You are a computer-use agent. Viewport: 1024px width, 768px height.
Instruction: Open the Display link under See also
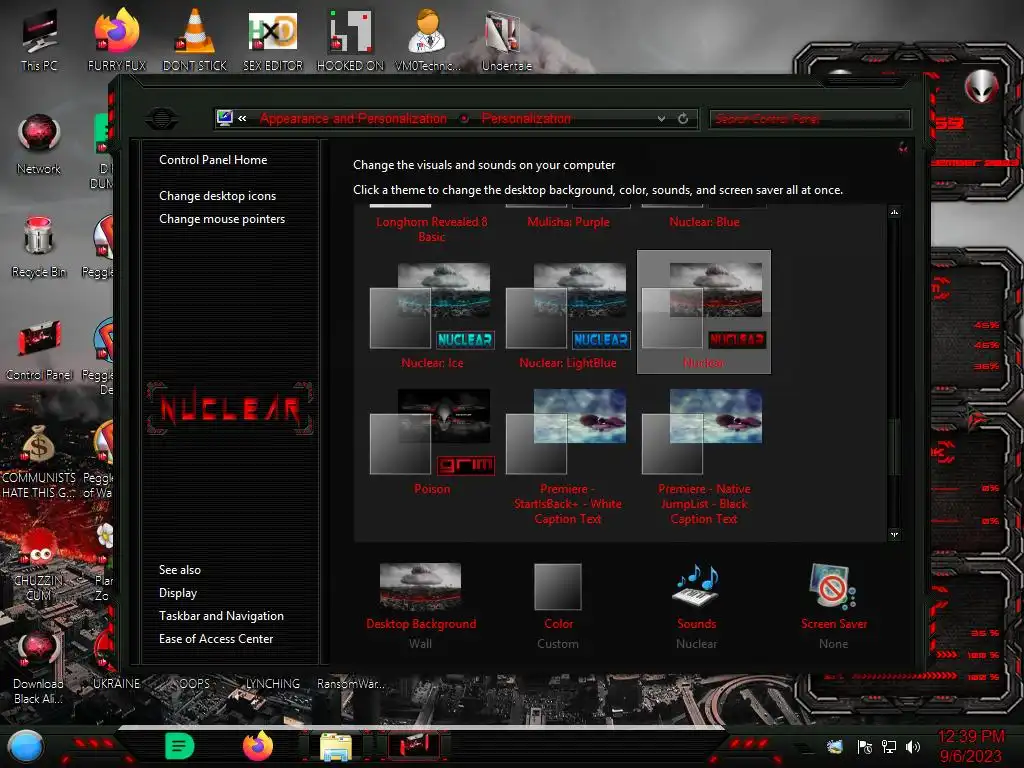pyautogui.click(x=178, y=593)
